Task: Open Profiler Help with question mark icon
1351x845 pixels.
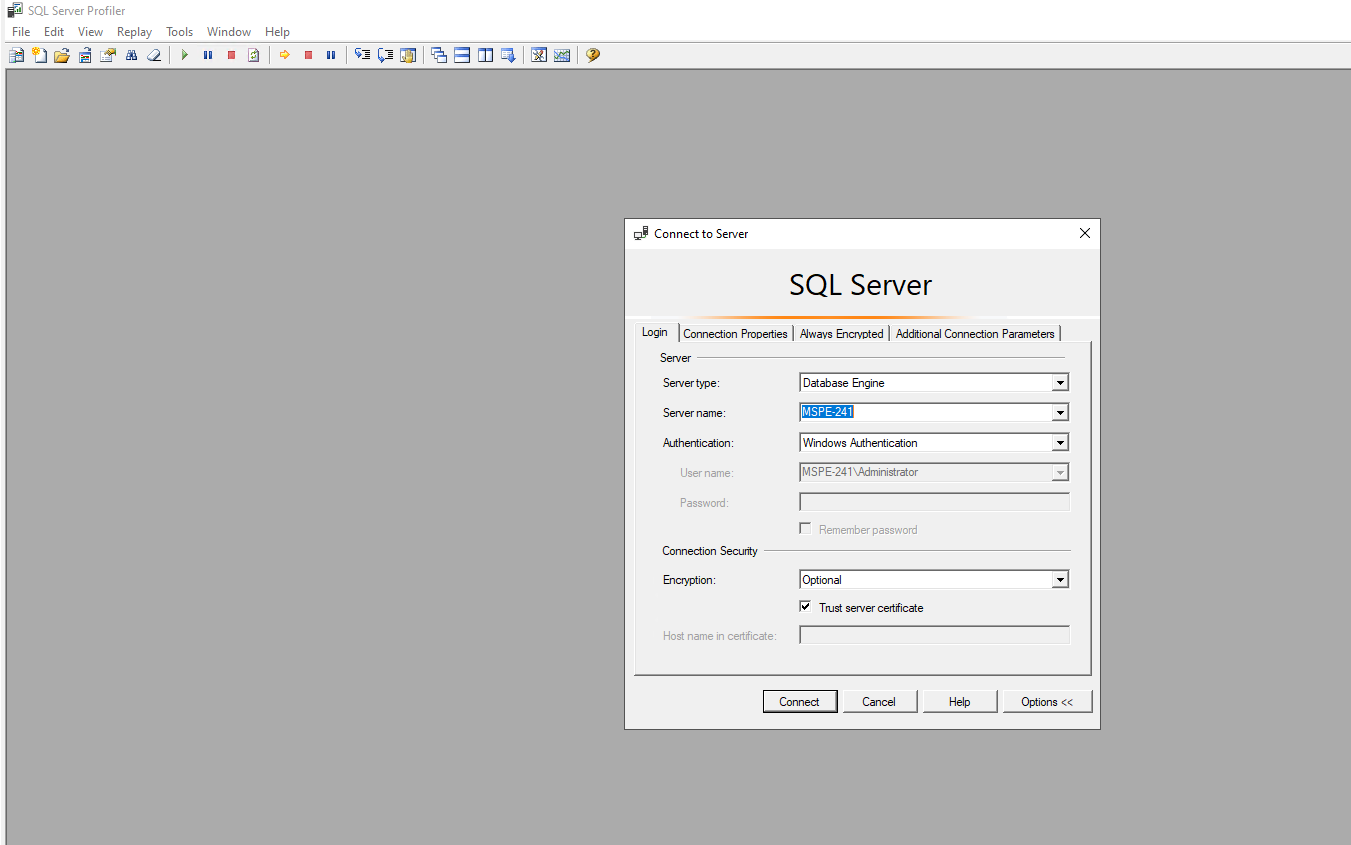Action: point(592,55)
